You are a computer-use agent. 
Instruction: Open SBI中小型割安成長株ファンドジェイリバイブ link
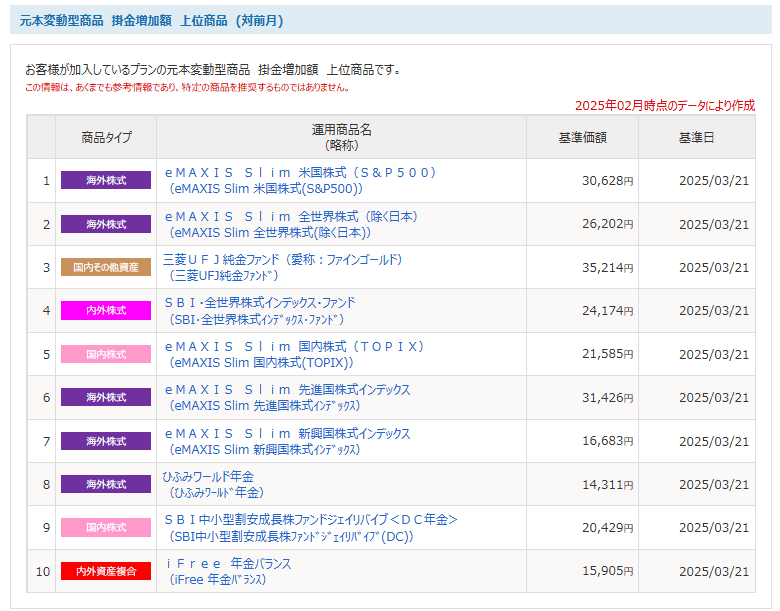[310, 528]
